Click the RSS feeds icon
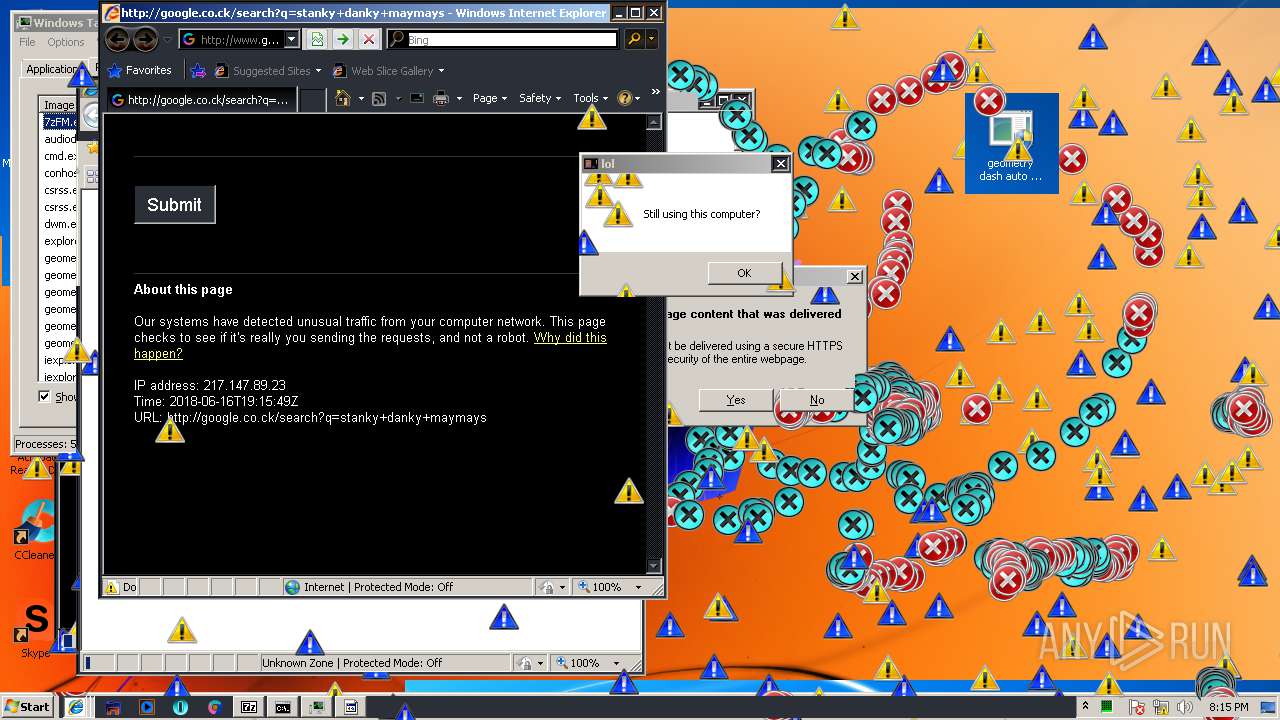The width and height of the screenshot is (1280, 720). point(379,98)
